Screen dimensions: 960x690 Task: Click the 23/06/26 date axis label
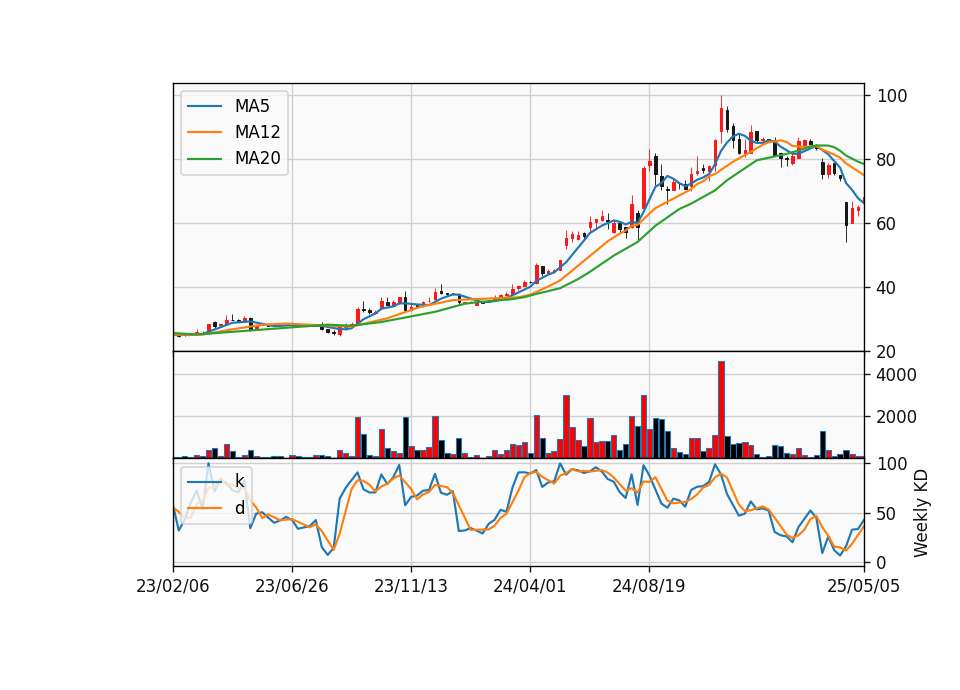pyautogui.click(x=291, y=587)
